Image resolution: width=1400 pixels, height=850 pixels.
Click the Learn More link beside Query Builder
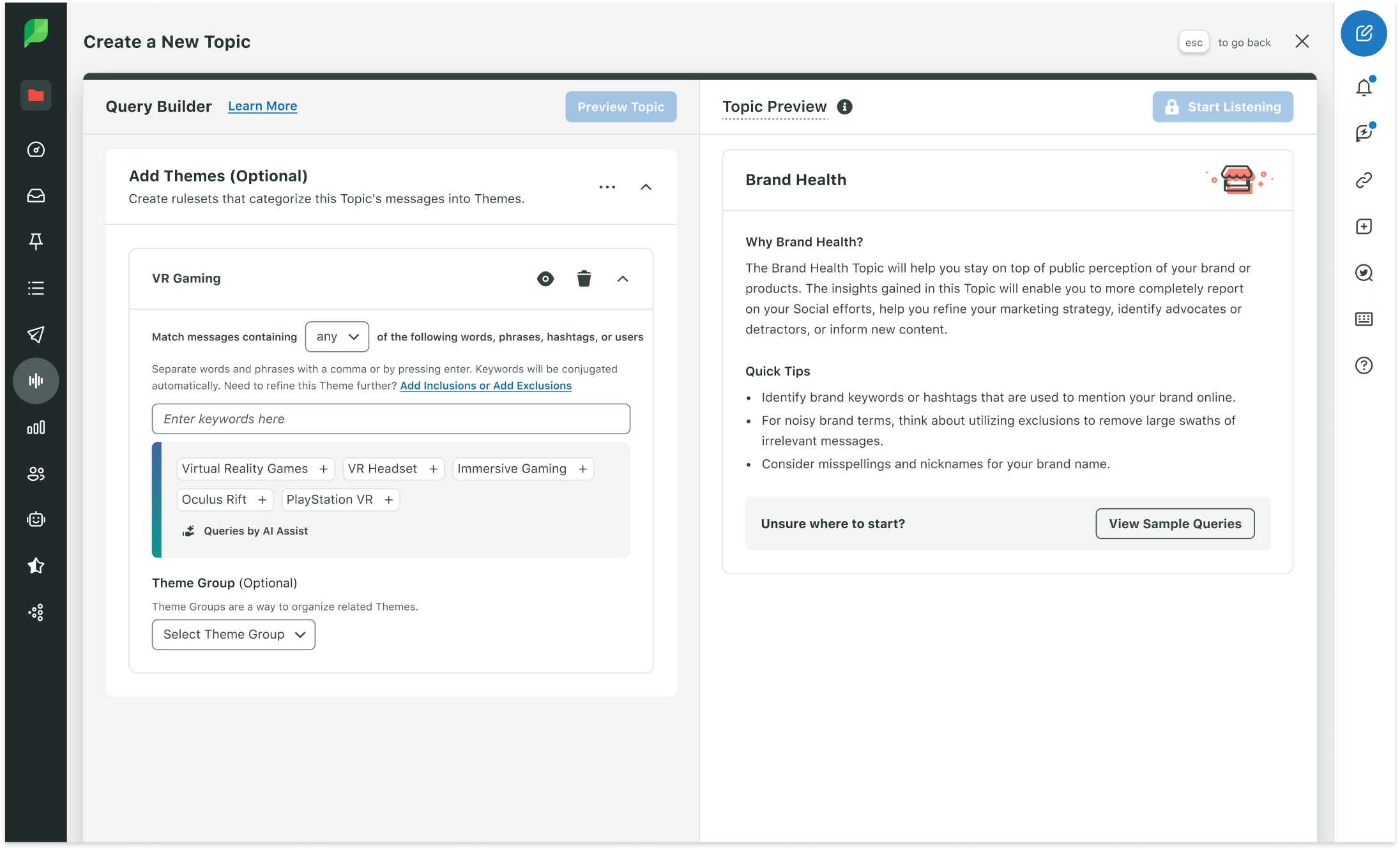[x=262, y=105]
